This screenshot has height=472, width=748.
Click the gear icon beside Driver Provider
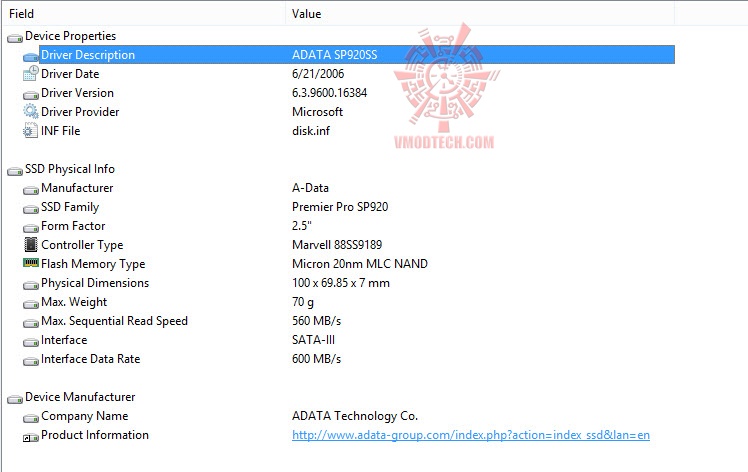(31, 111)
